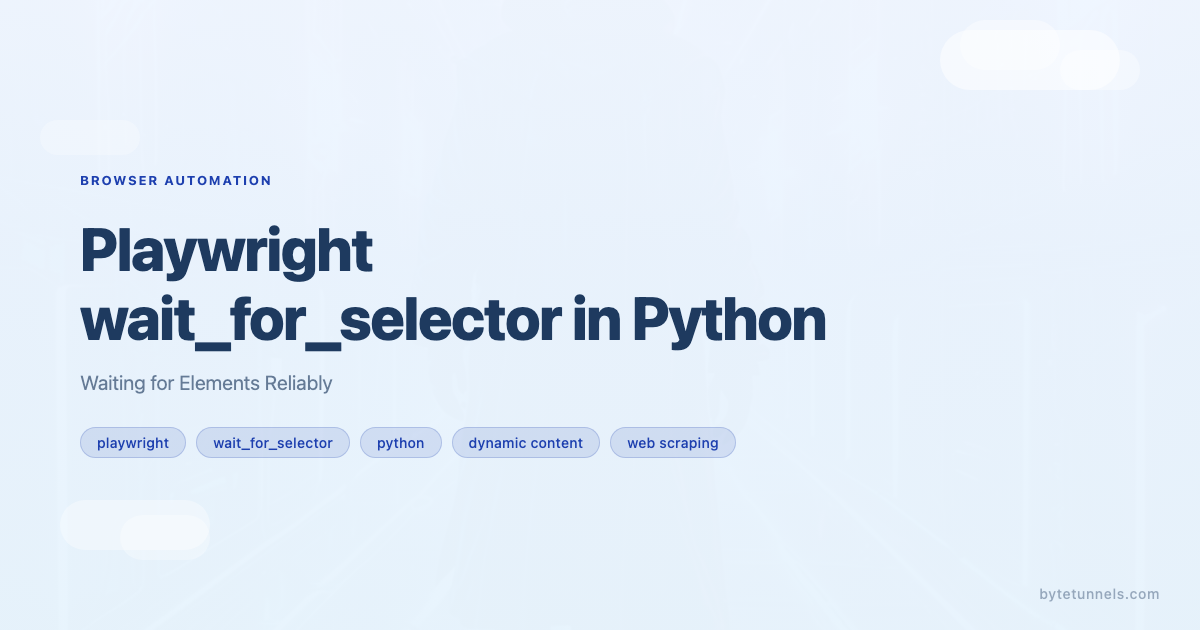The image size is (1200, 630).
Task: Choose the python tag pill
Action: click(x=401, y=443)
